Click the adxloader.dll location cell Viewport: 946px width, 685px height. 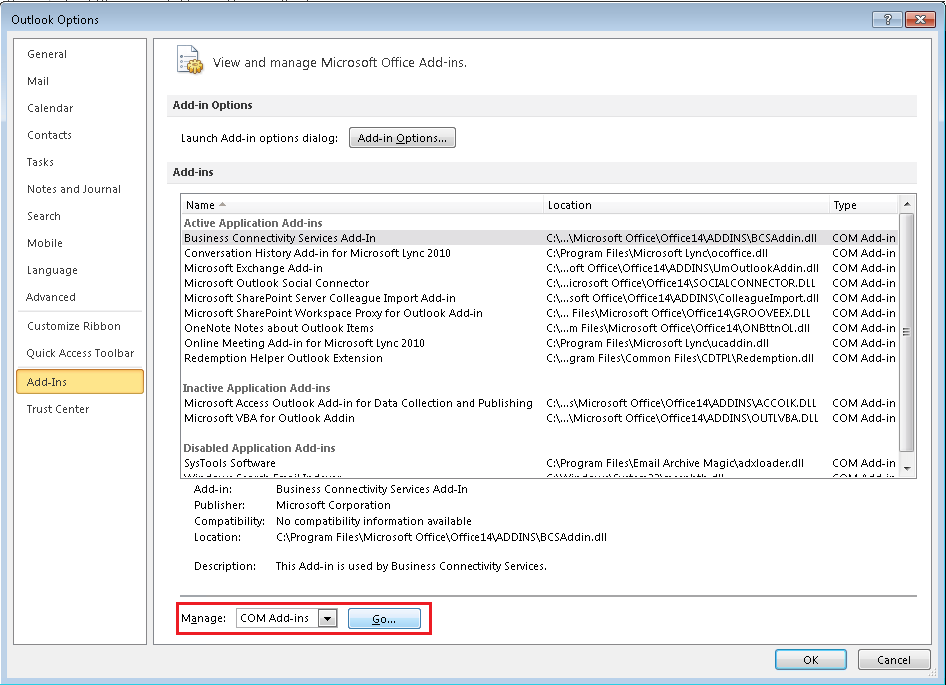[675, 464]
